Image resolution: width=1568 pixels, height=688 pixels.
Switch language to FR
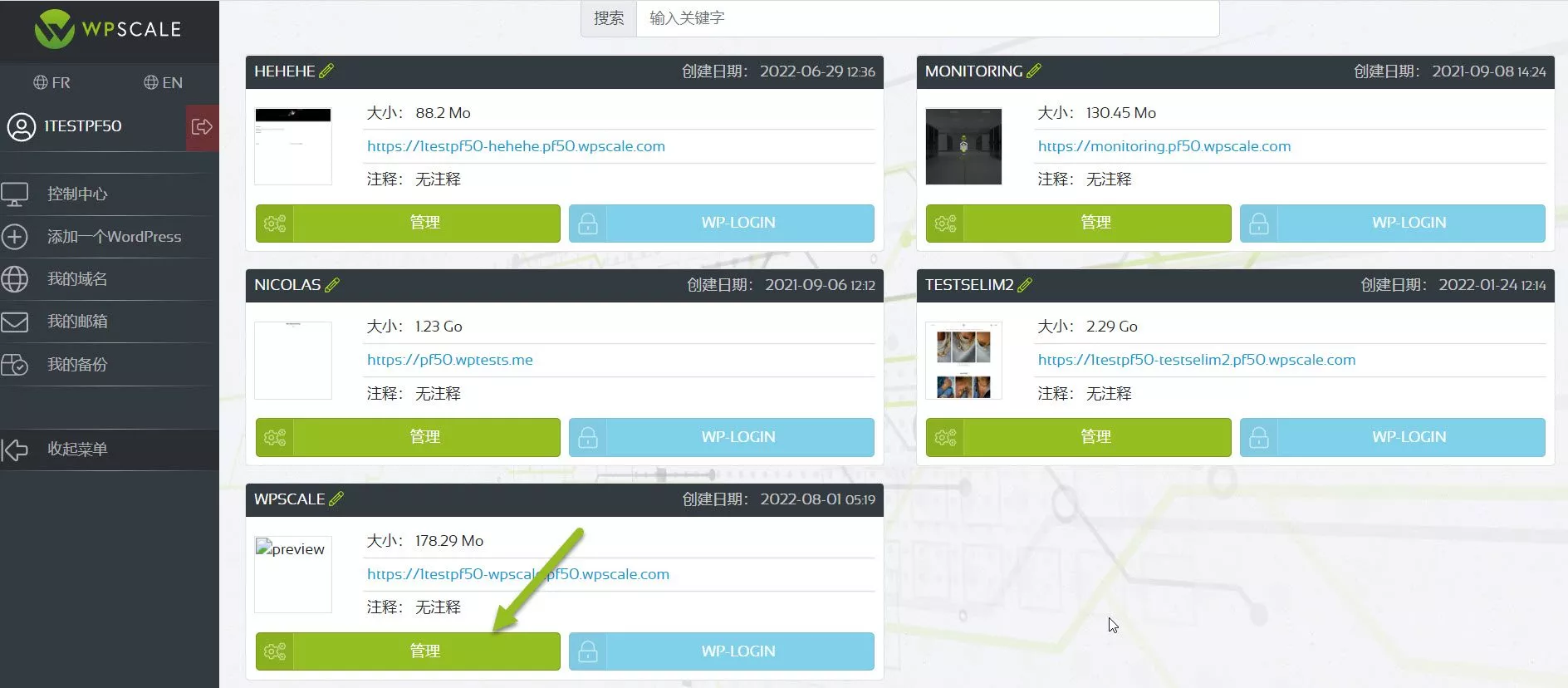[51, 82]
